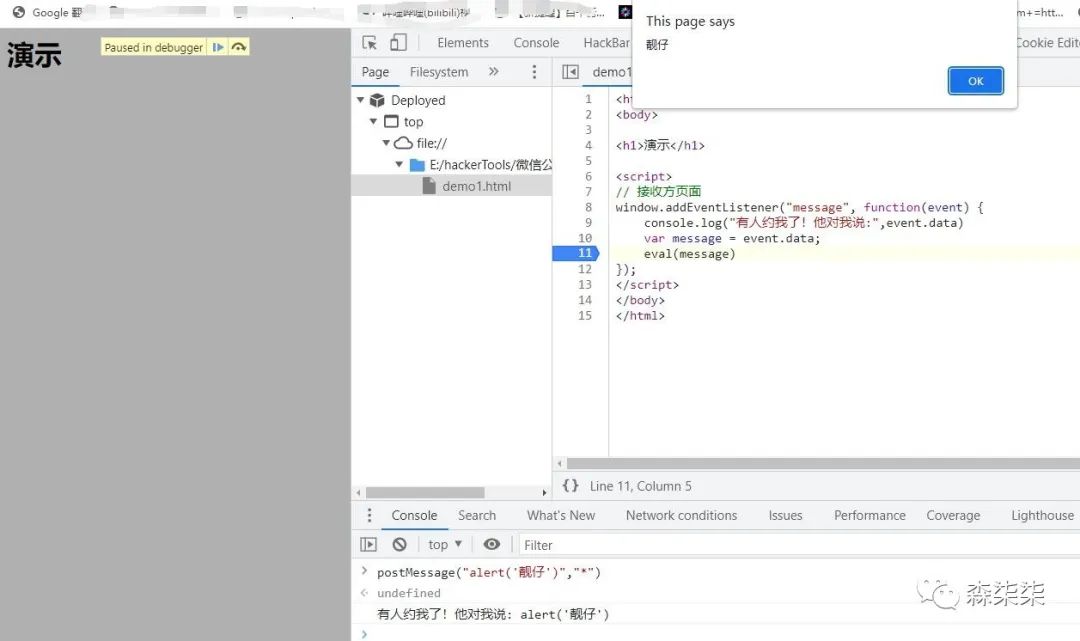The width and height of the screenshot is (1080, 641).
Task: Switch to the Page navigator tab
Action: coord(375,72)
